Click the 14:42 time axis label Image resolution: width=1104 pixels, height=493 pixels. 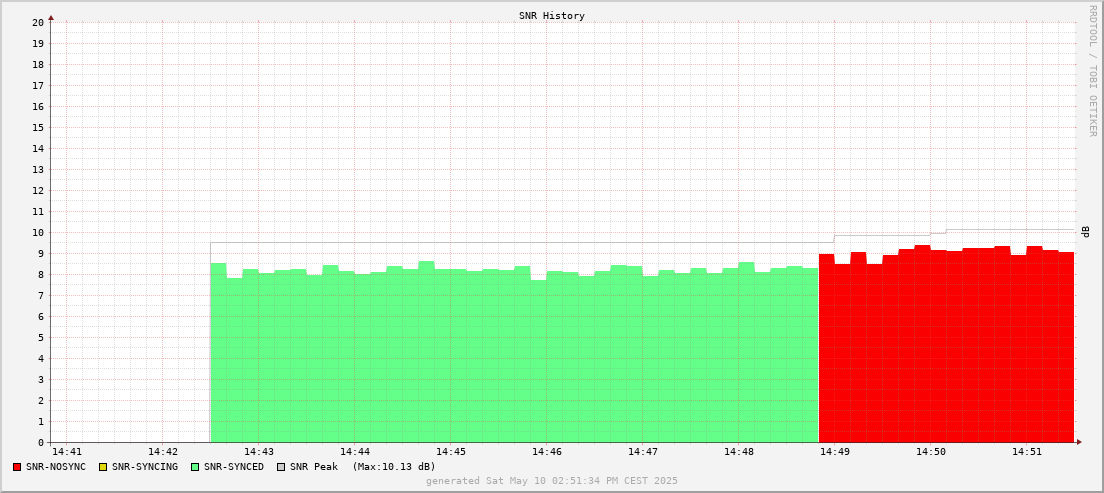coord(163,451)
